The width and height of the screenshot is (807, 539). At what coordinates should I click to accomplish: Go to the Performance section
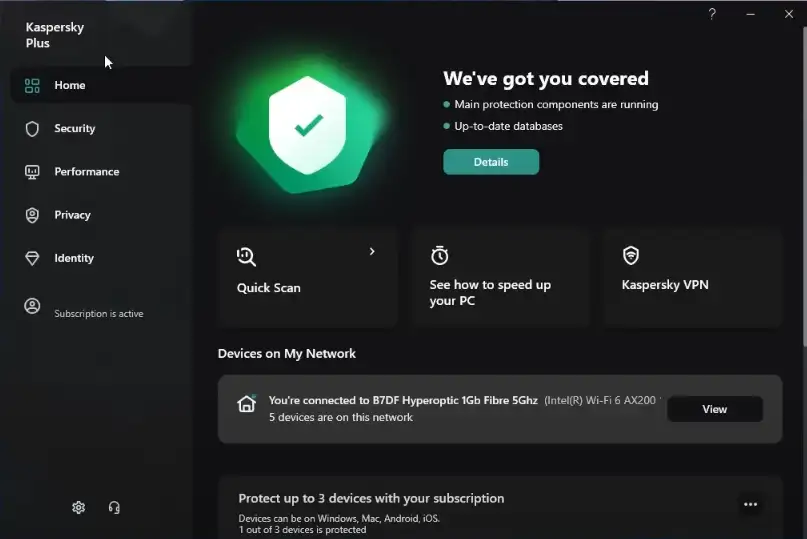tap(86, 172)
